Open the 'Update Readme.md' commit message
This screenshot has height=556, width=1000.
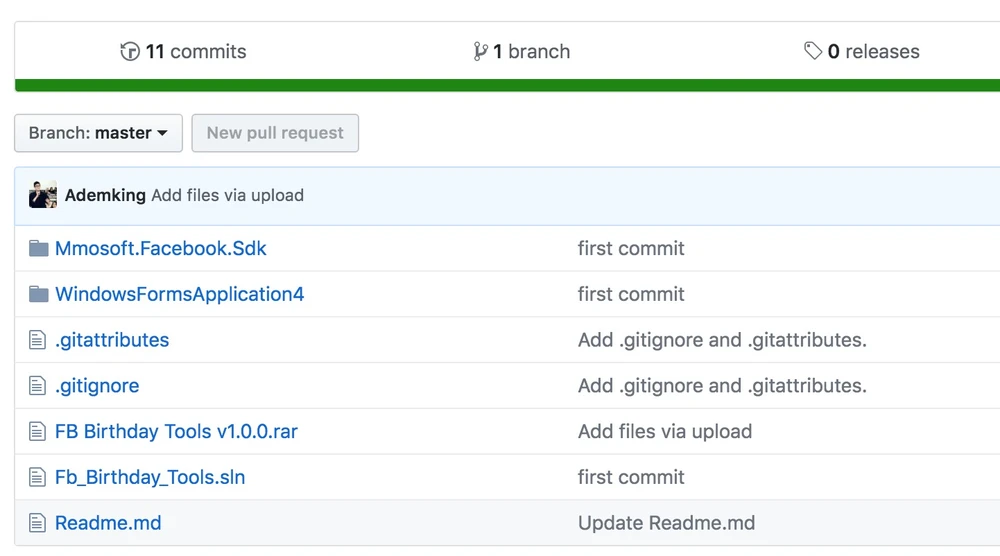tap(666, 523)
